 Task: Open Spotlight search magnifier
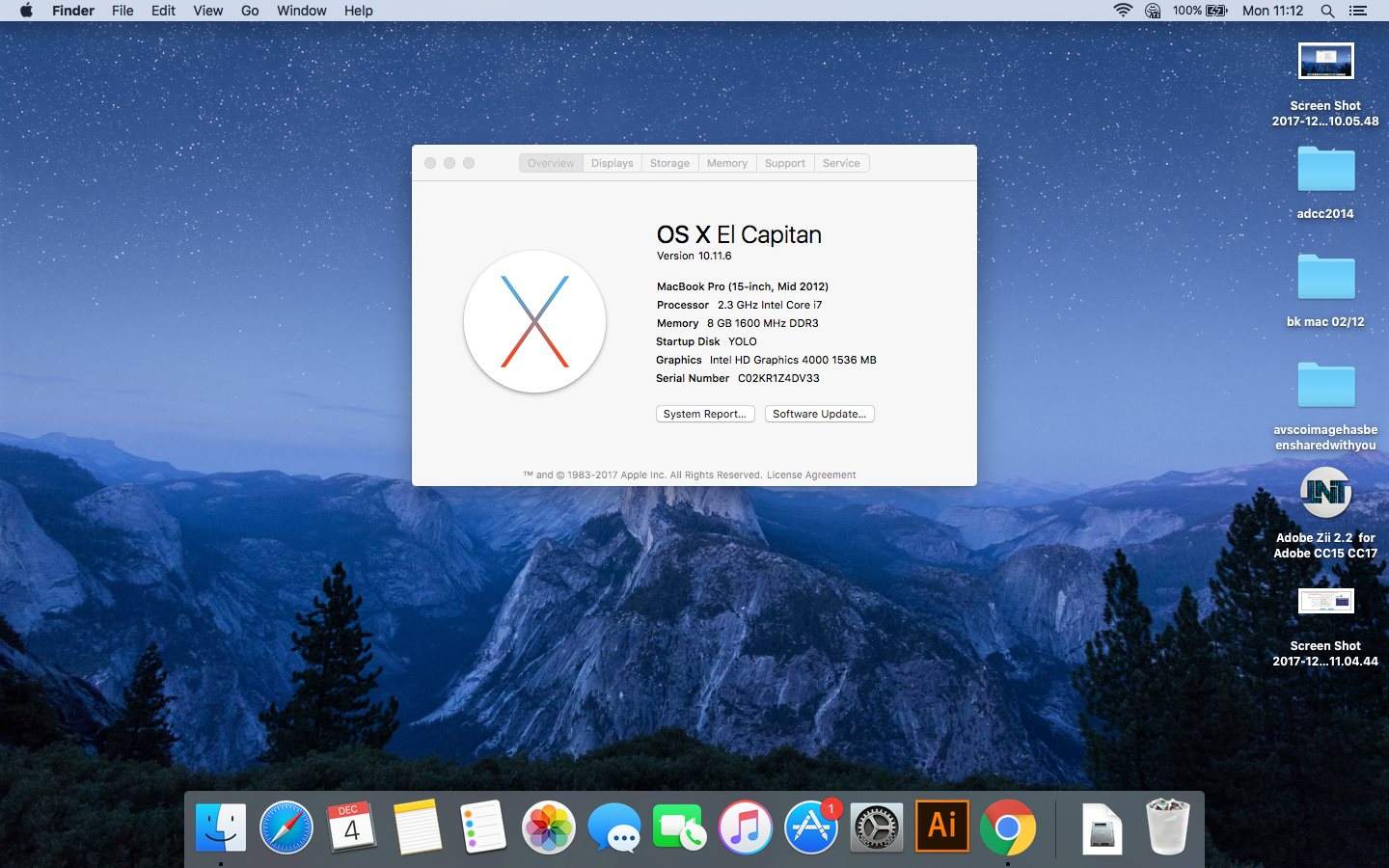point(1327,11)
